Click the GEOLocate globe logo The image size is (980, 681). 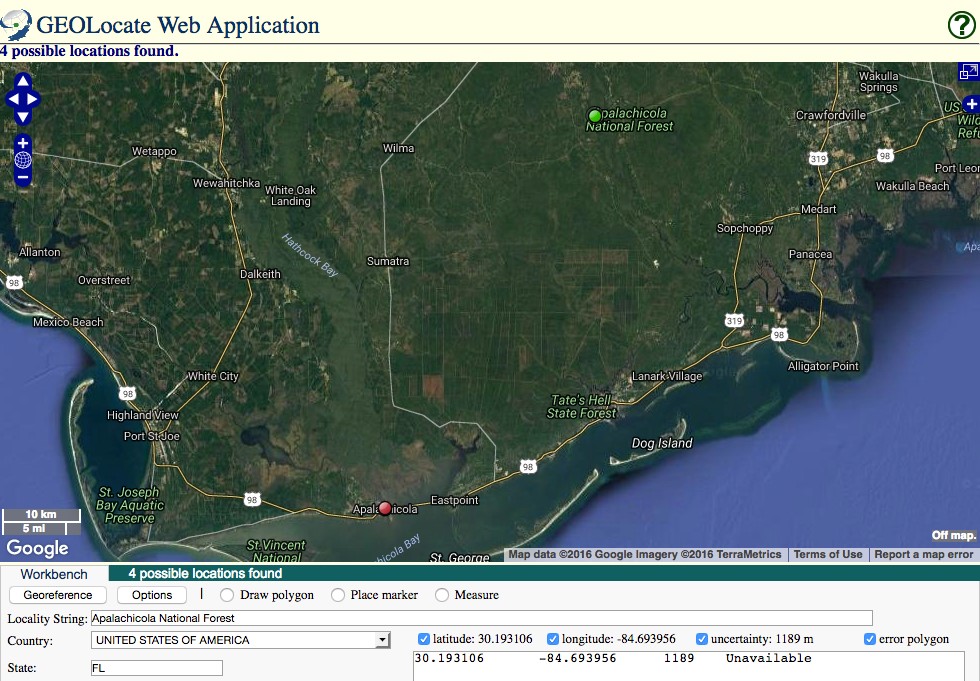16,25
